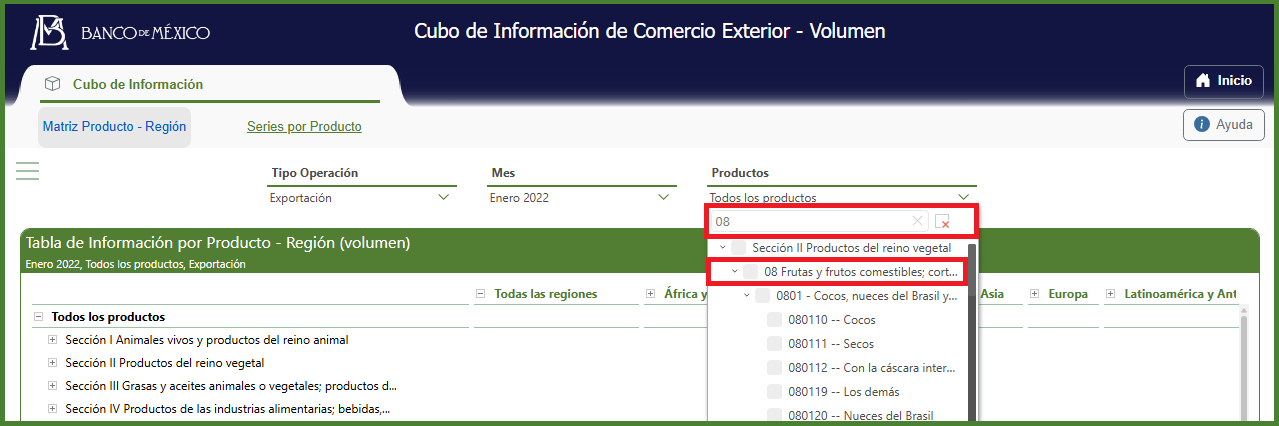Open the Tipo Operación dropdown
Screen dimensions: 1279x426
pyautogui.click(x=363, y=198)
